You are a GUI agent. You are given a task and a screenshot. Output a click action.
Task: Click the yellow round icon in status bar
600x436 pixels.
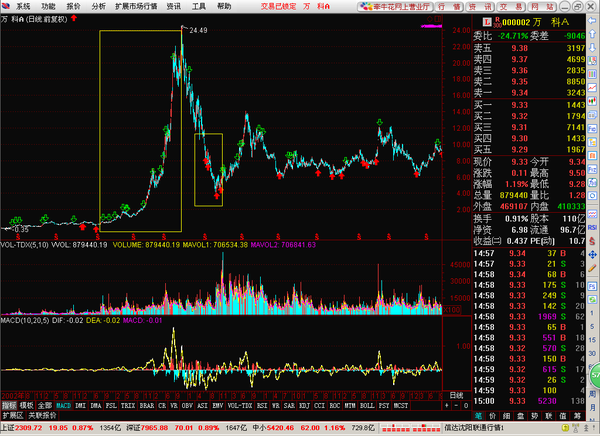[x=565, y=428]
